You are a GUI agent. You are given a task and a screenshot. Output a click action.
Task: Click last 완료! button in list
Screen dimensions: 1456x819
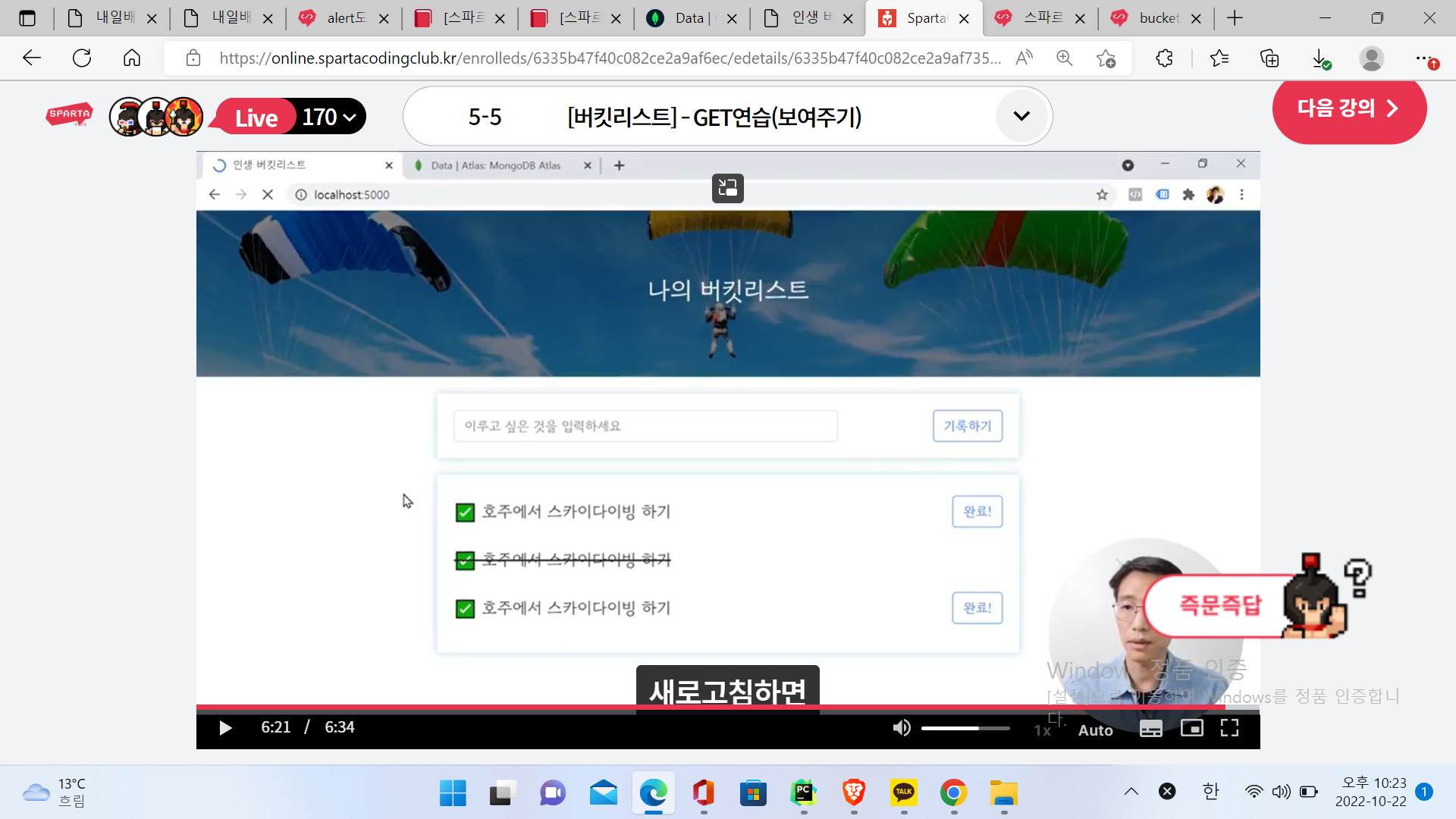tap(977, 608)
